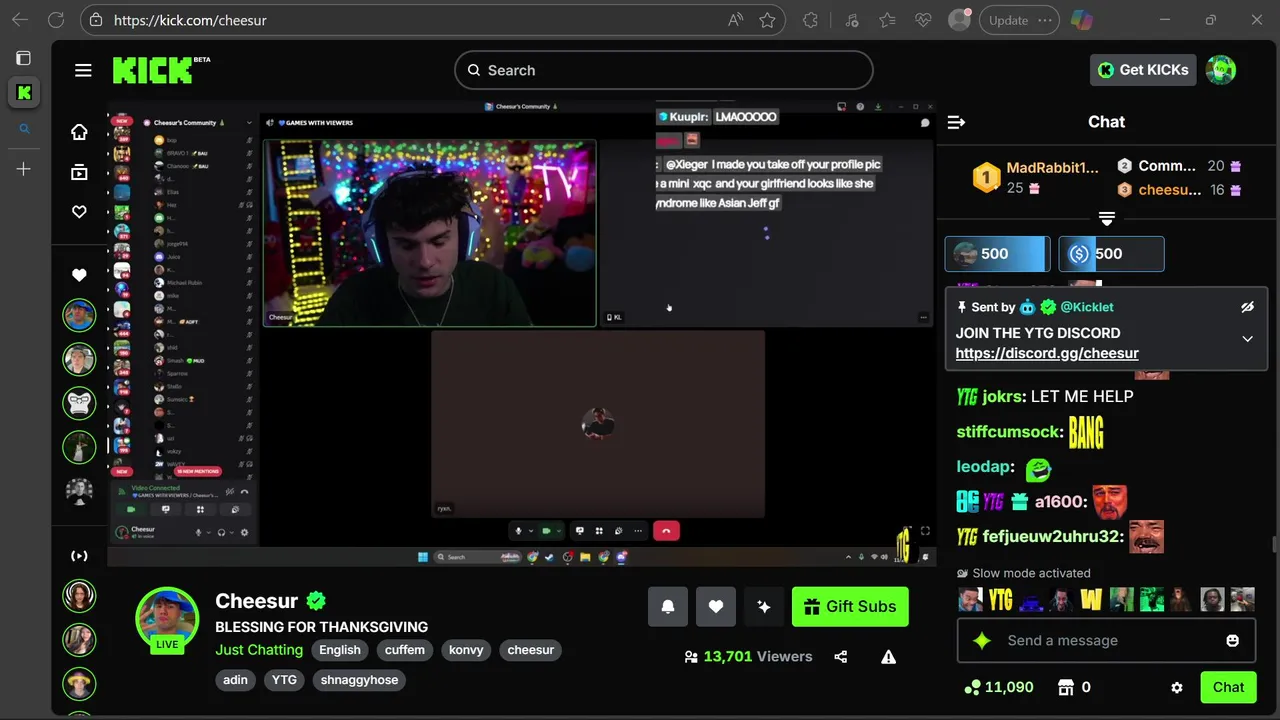
Task: Click the English tag
Action: pos(340,650)
